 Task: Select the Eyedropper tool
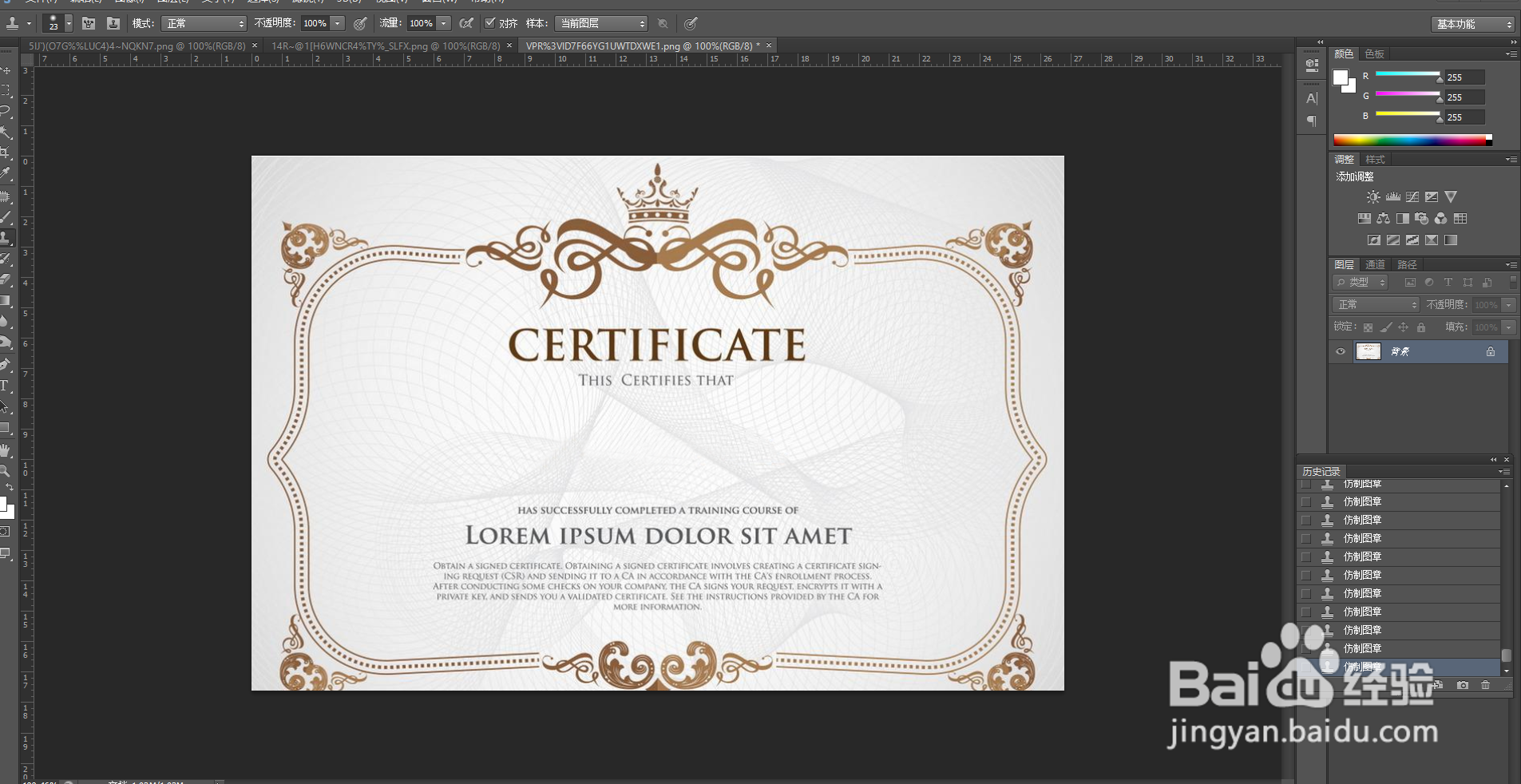click(6, 173)
